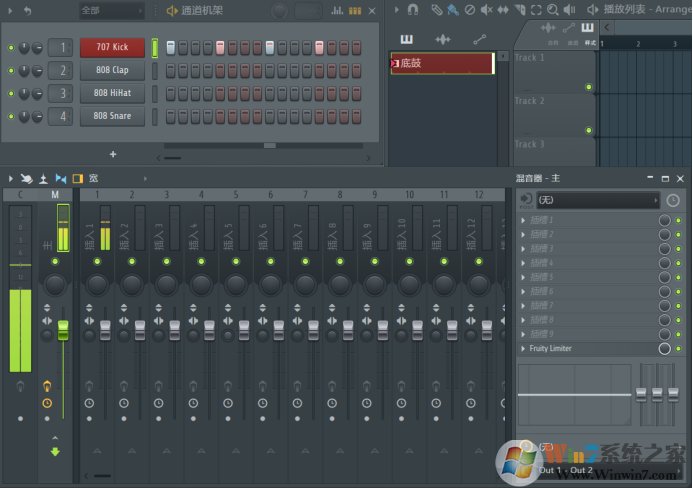Click the magnet snap icon in playlist toolbar

412,9
